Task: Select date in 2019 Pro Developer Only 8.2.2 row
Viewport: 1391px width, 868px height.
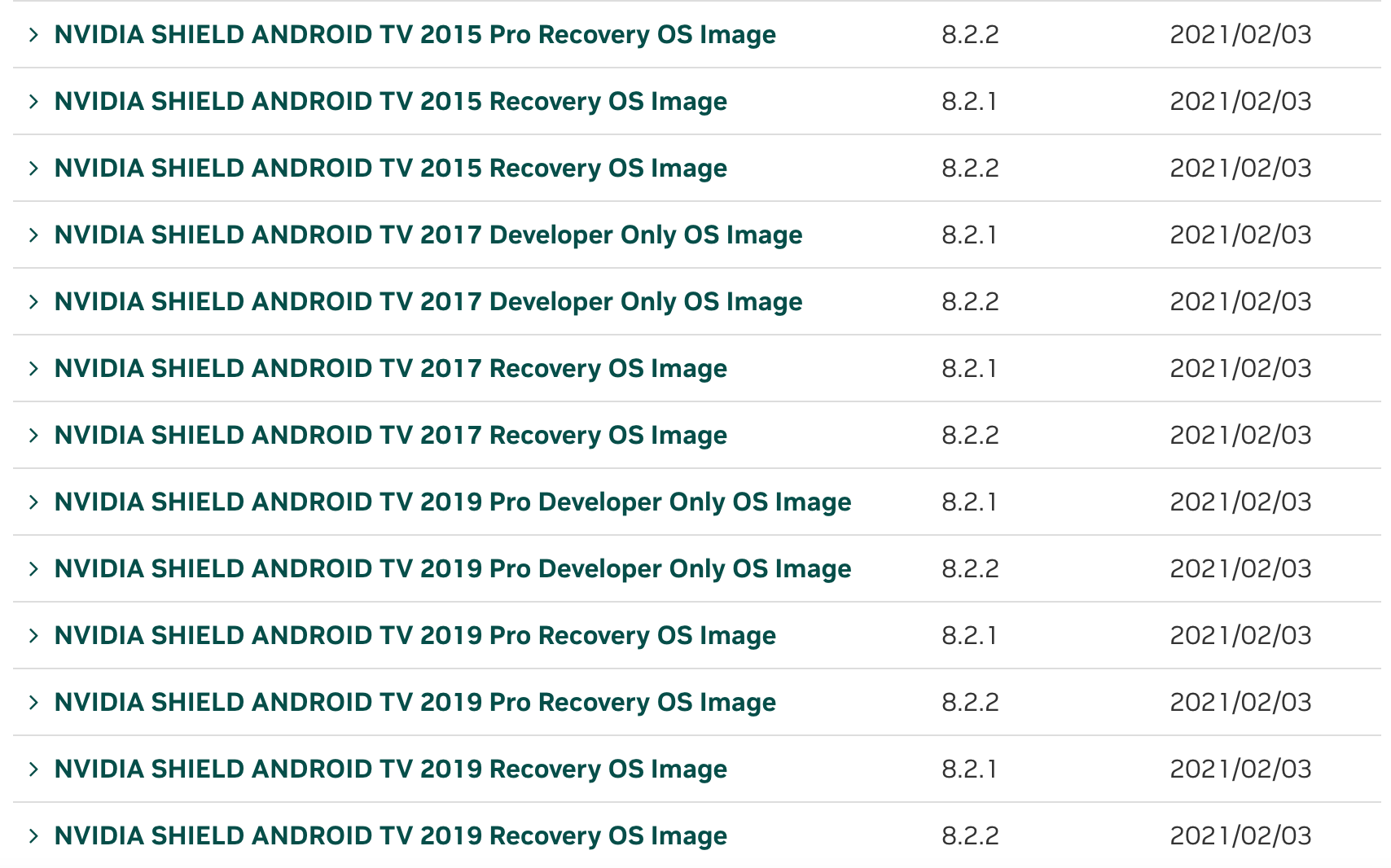Action: (x=1241, y=568)
